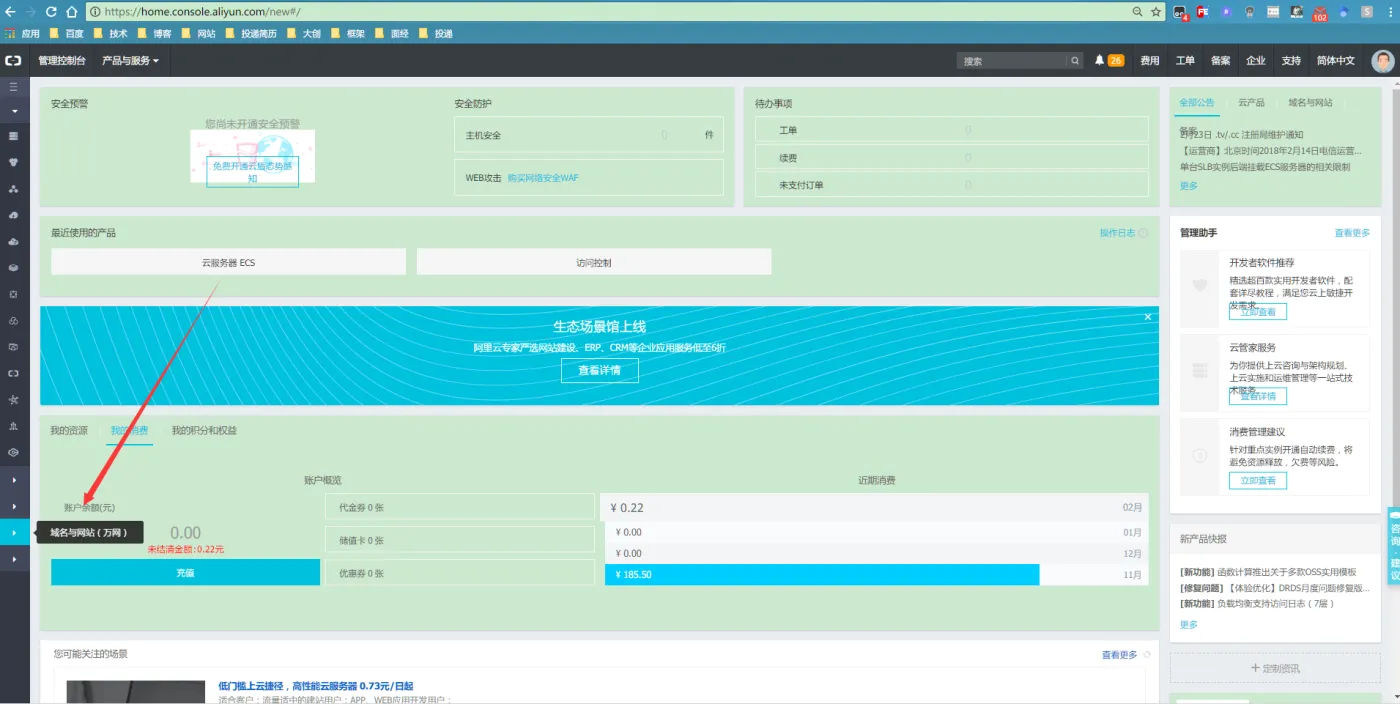Select the 我的消费 tab

(130, 431)
